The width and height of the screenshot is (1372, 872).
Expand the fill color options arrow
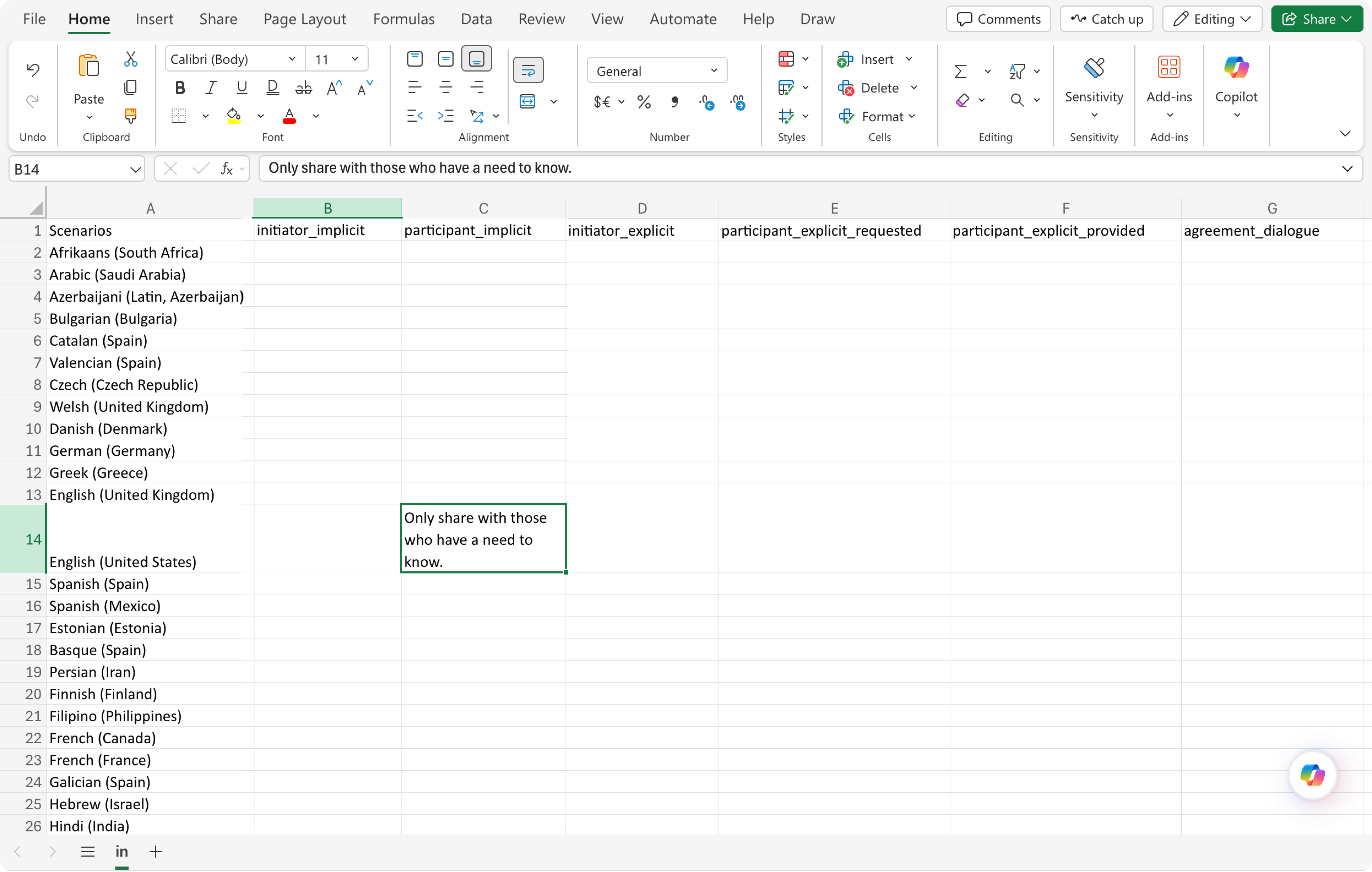click(261, 116)
